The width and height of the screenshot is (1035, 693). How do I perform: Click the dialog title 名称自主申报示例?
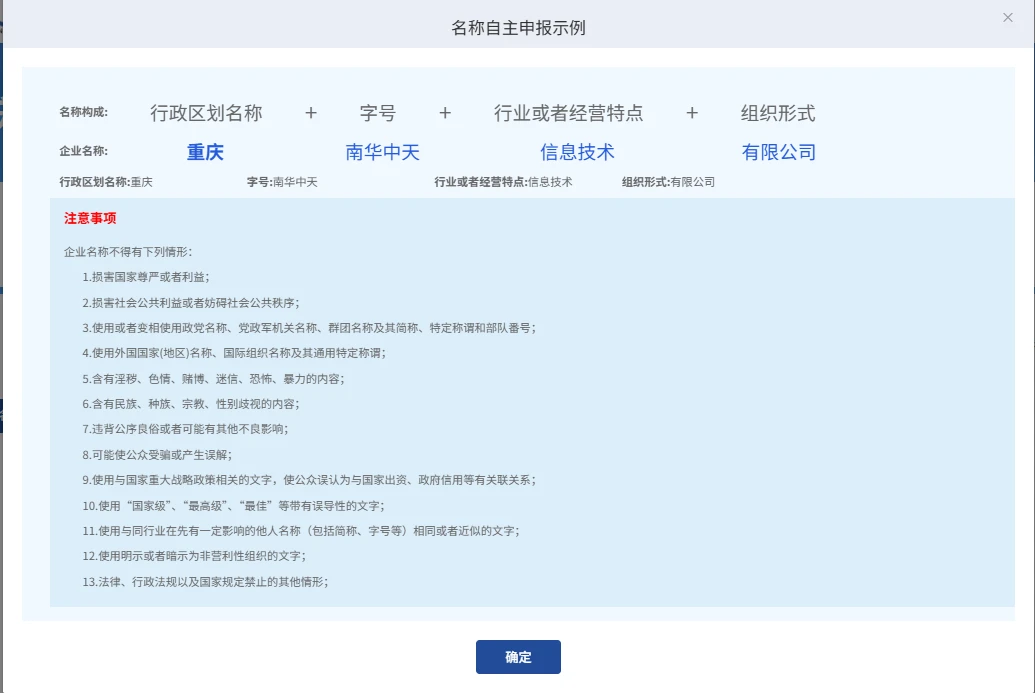click(518, 27)
